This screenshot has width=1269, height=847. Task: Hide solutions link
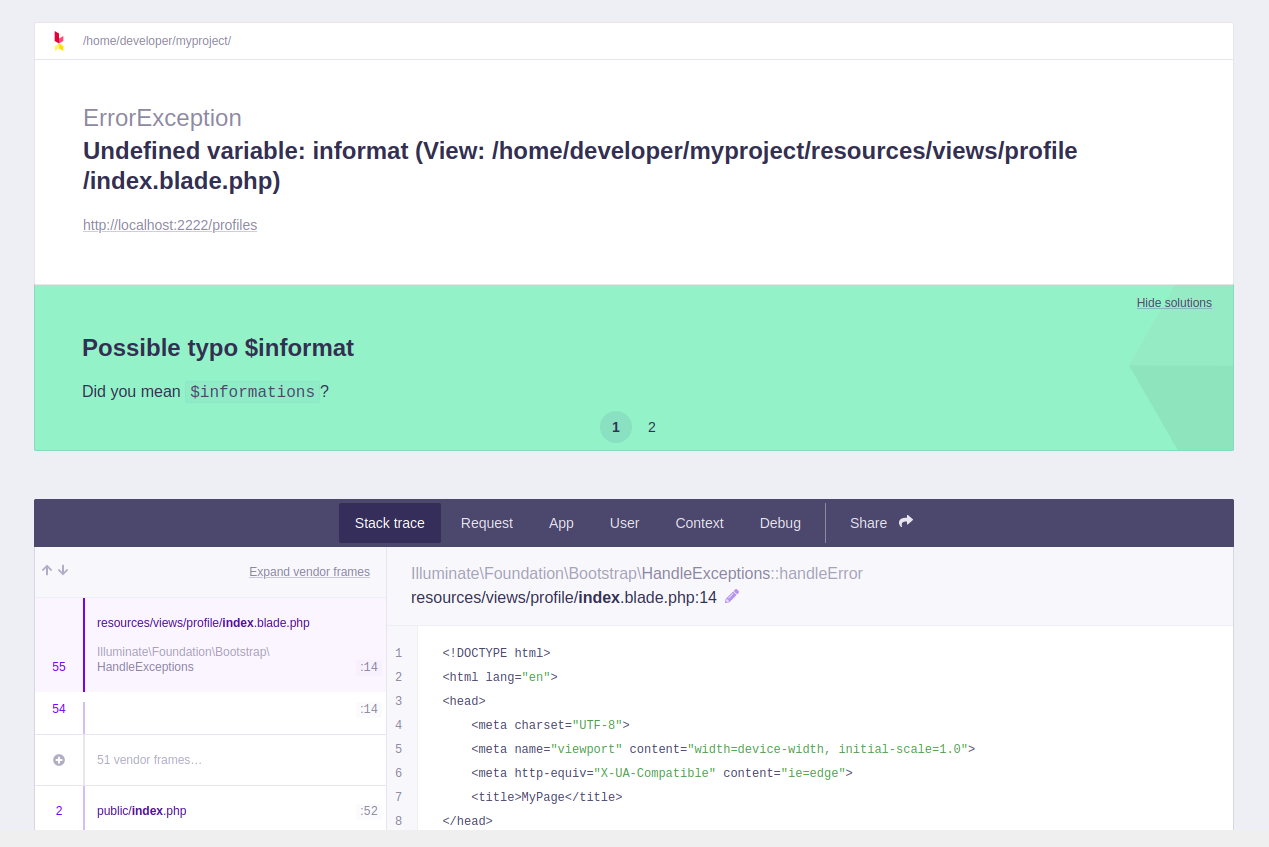pyautogui.click(x=1174, y=303)
